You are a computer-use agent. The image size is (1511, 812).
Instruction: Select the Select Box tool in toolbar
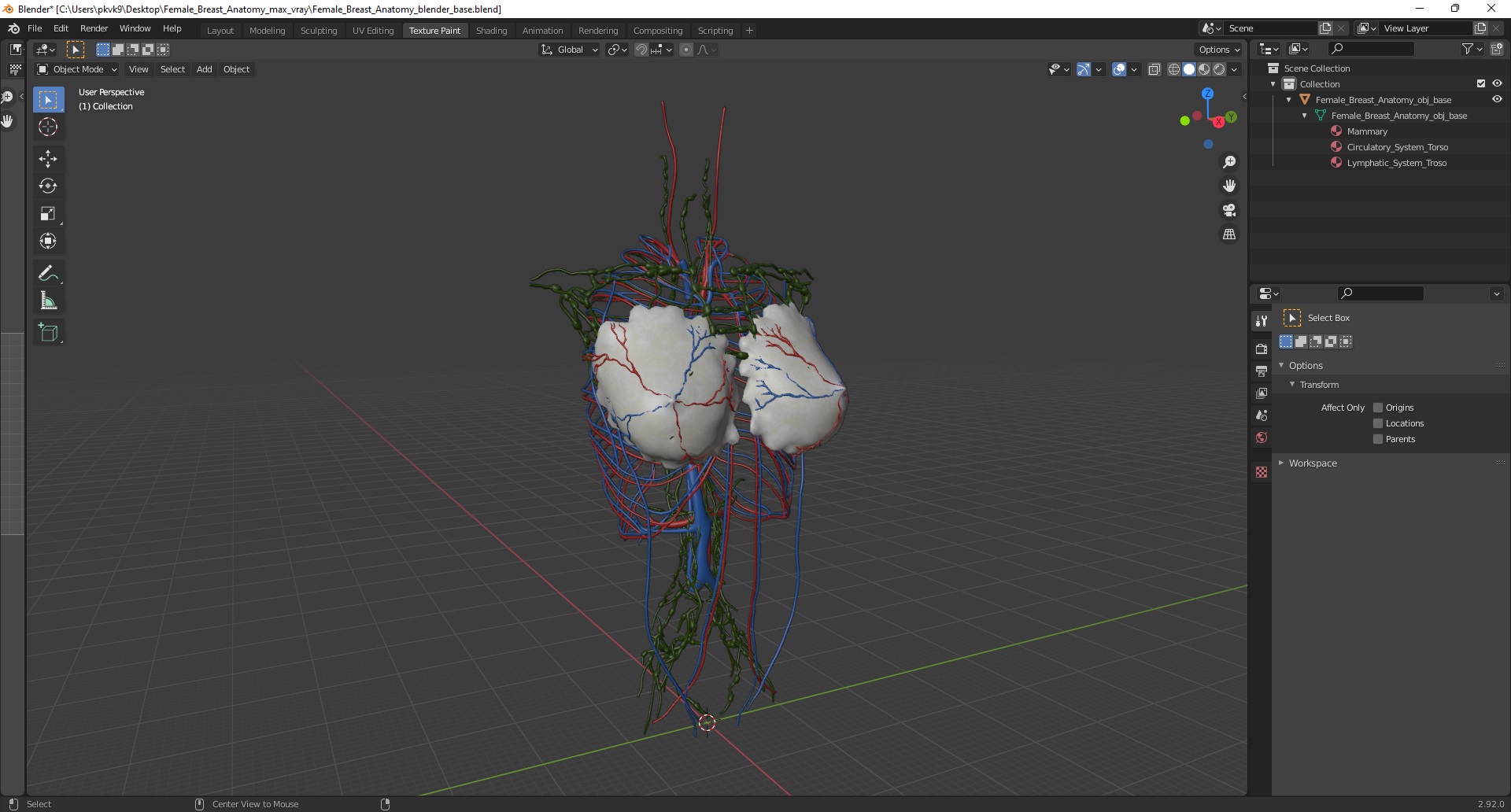(48, 100)
